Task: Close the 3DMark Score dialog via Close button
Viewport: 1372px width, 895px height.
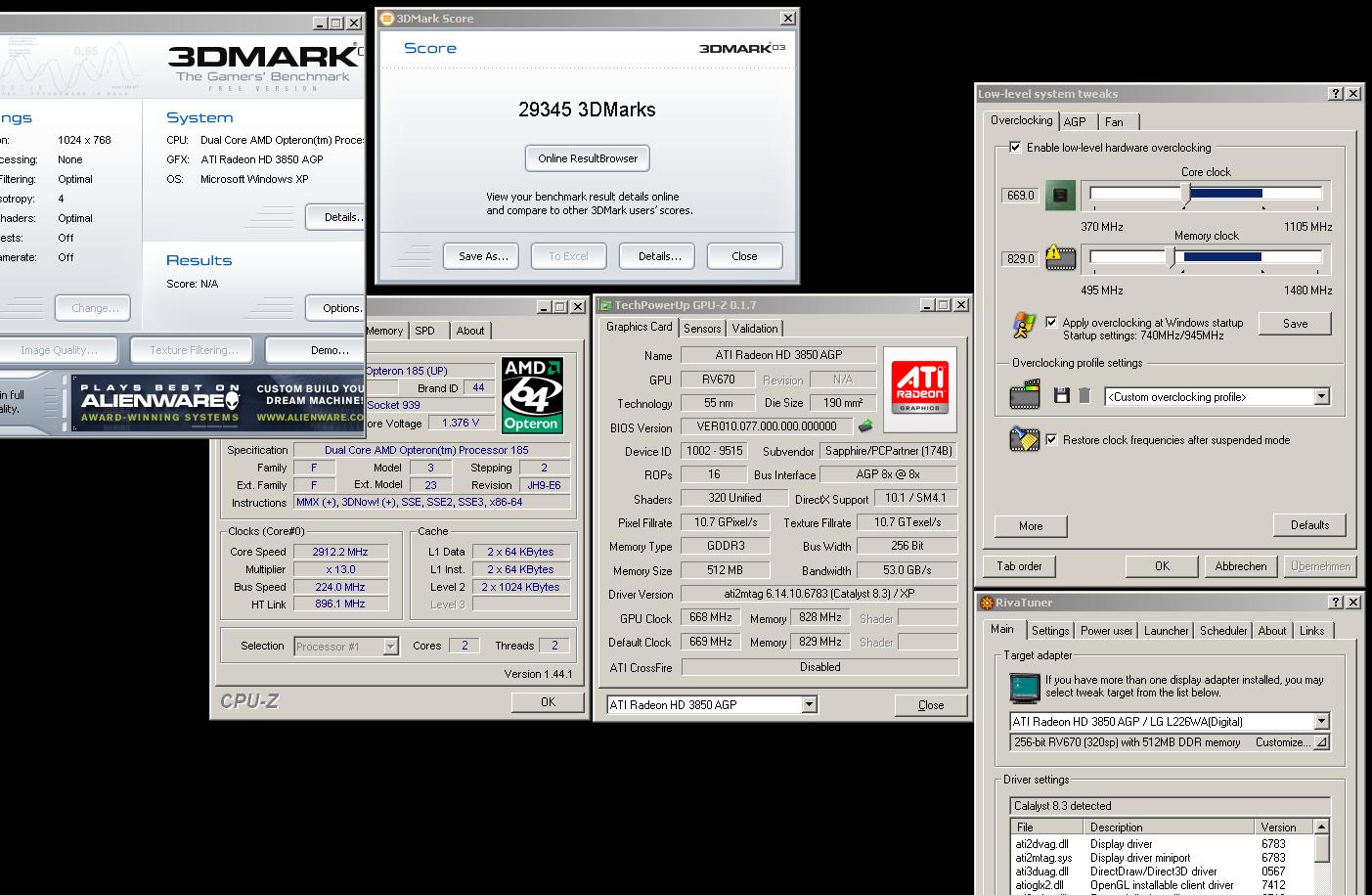Action: pyautogui.click(x=744, y=256)
